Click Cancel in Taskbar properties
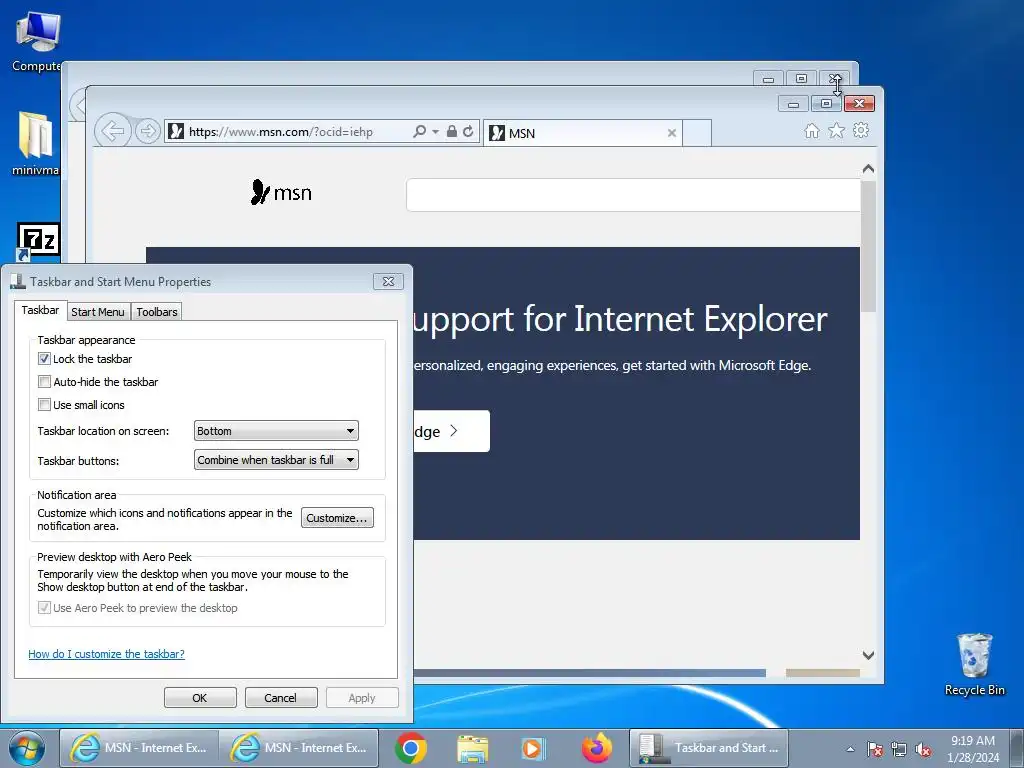 pyautogui.click(x=281, y=697)
